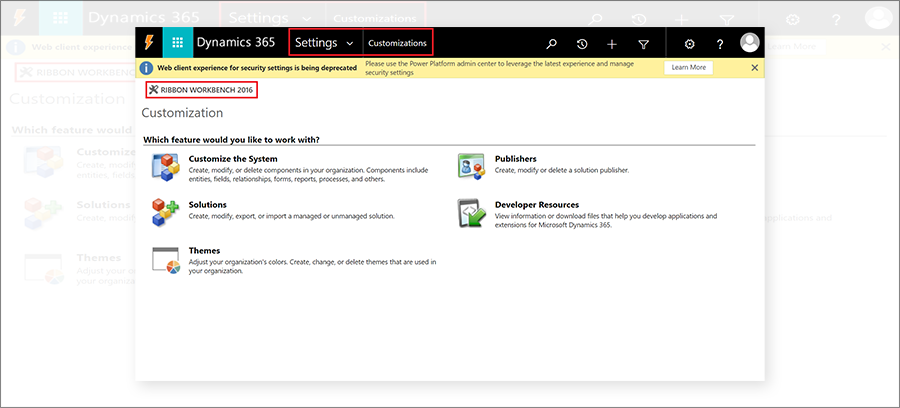Open Customize the System link

[x=233, y=159]
